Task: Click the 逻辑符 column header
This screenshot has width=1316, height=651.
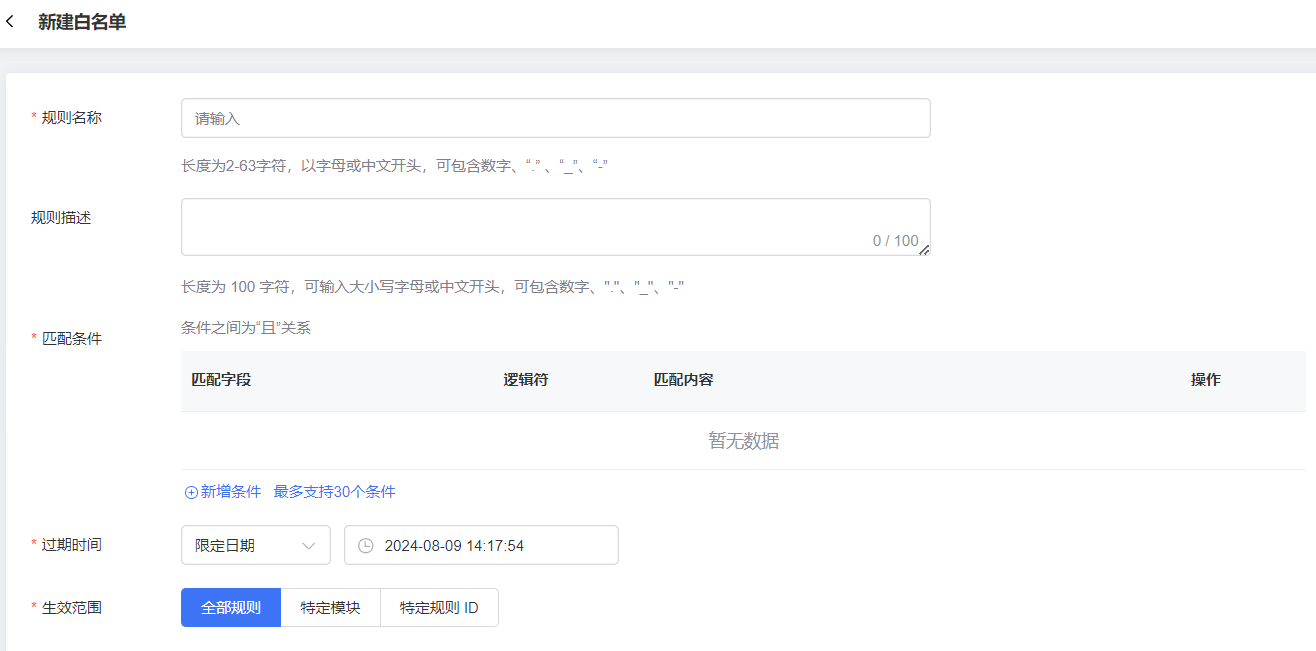Action: 525,380
